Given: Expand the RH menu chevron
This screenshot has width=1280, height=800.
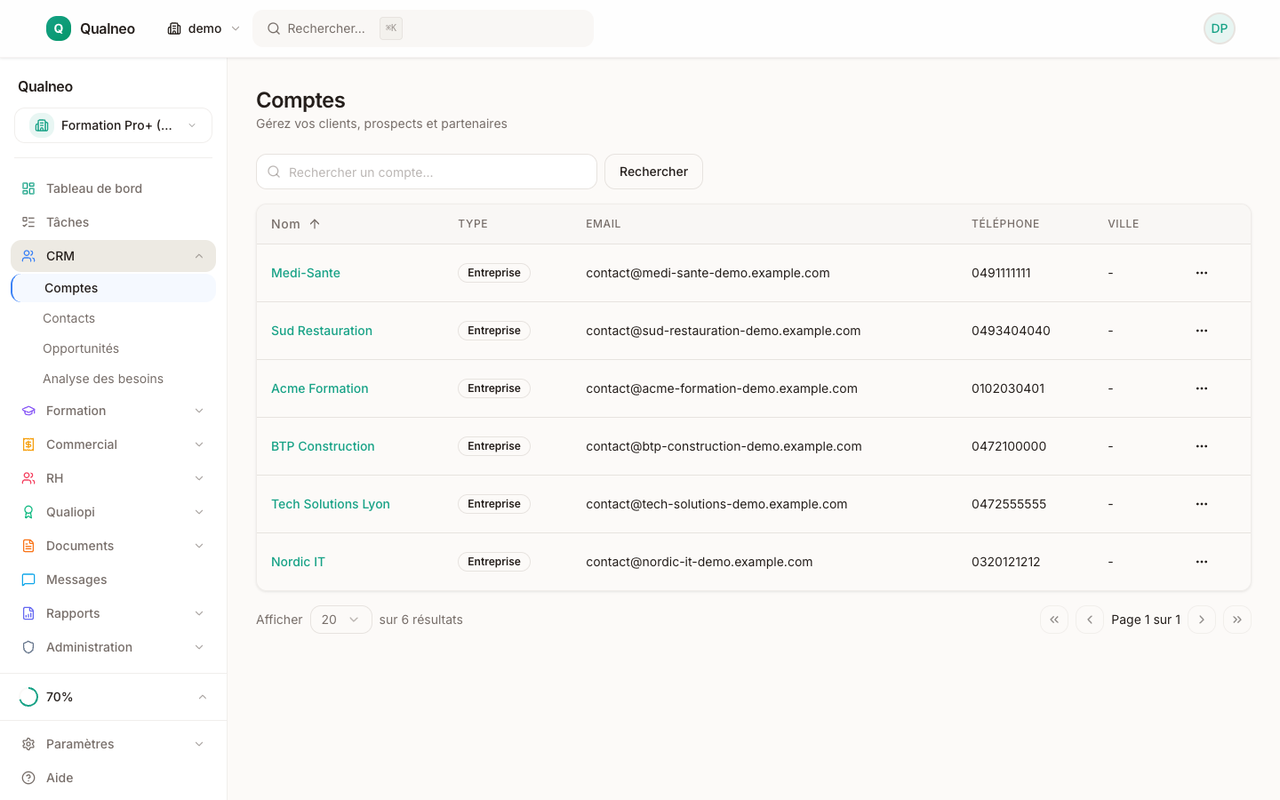Looking at the screenshot, I should click(199, 478).
